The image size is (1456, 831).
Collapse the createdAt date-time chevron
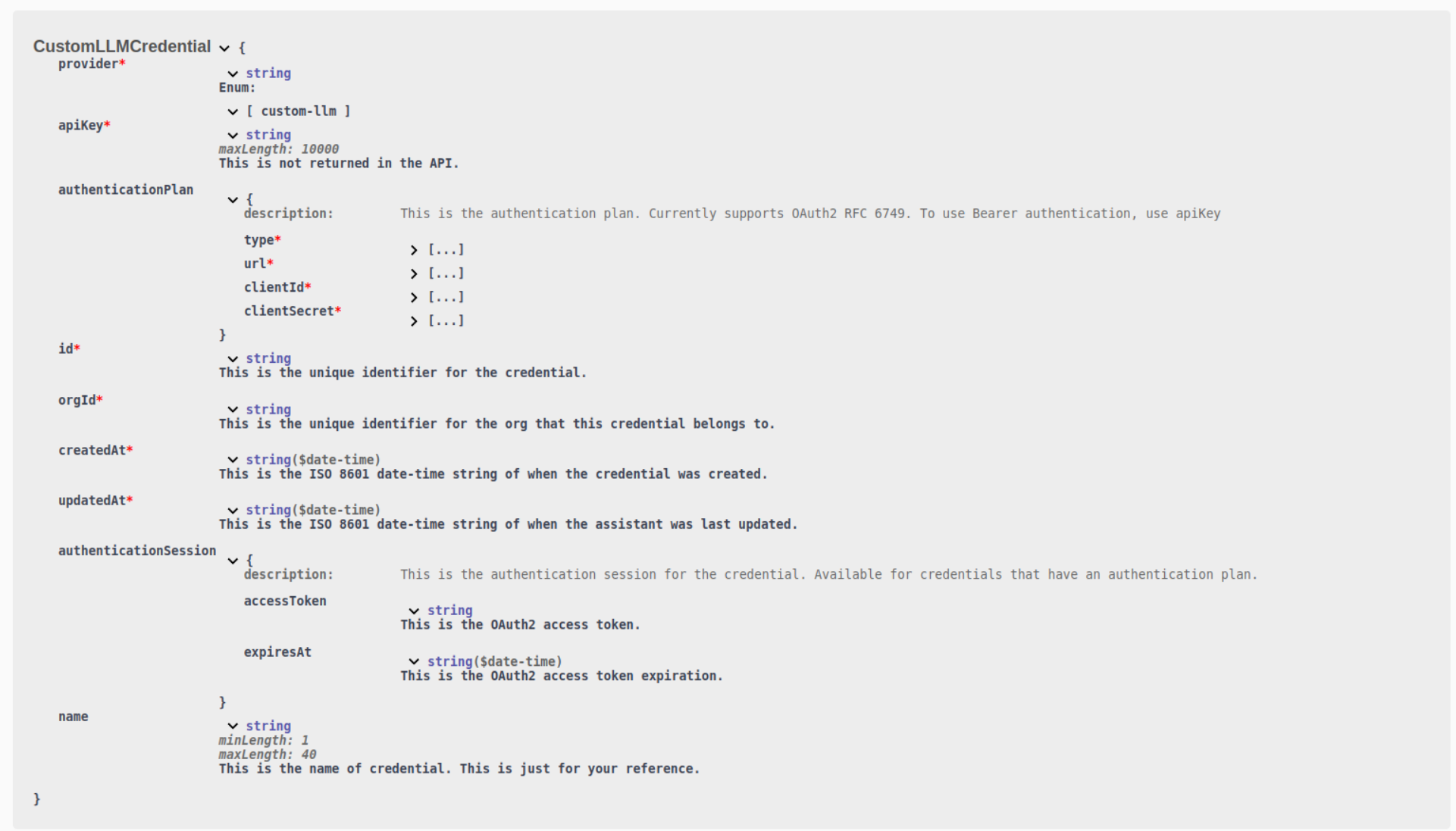(233, 460)
